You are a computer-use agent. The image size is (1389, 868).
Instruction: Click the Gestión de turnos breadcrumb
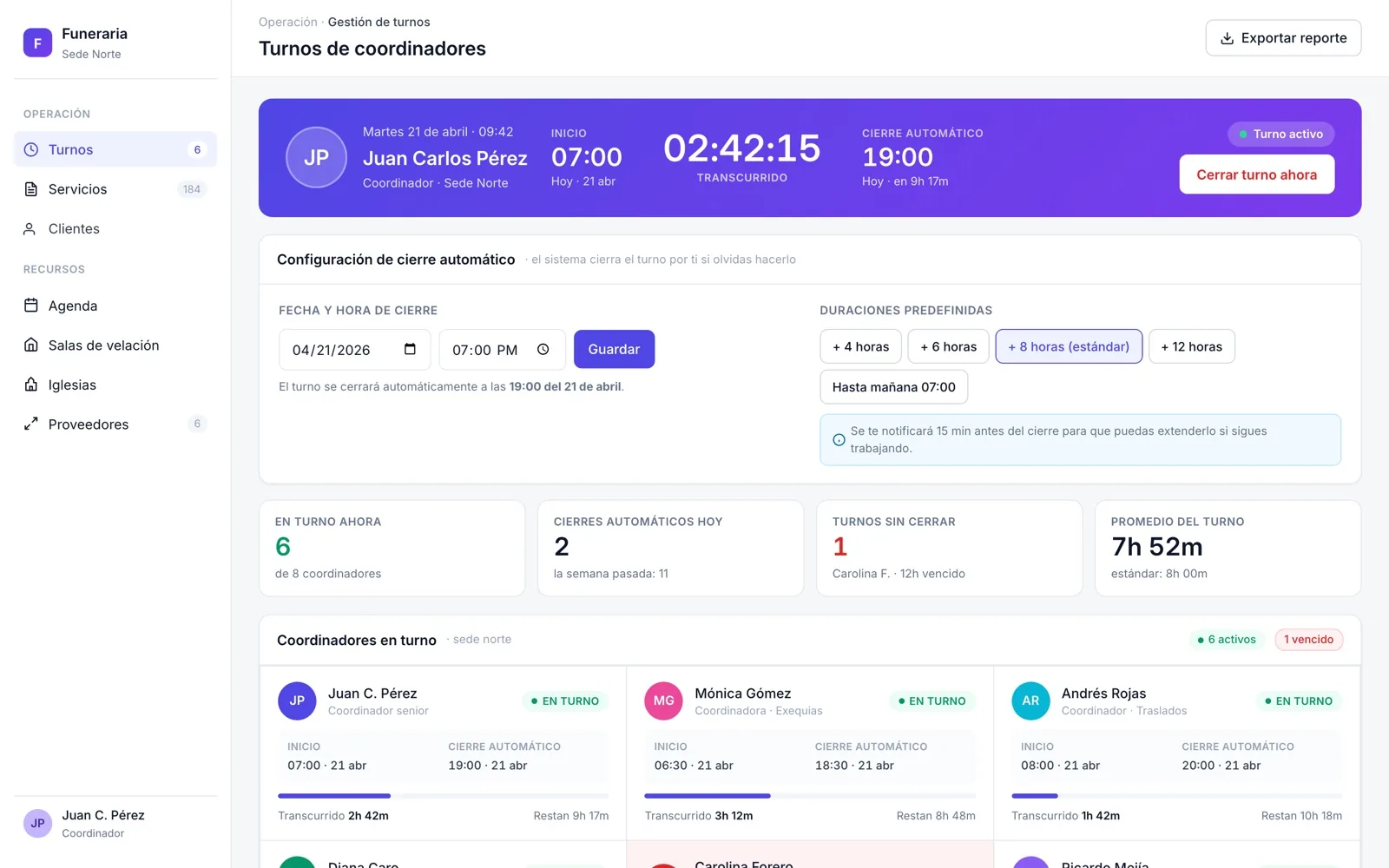[x=379, y=22]
